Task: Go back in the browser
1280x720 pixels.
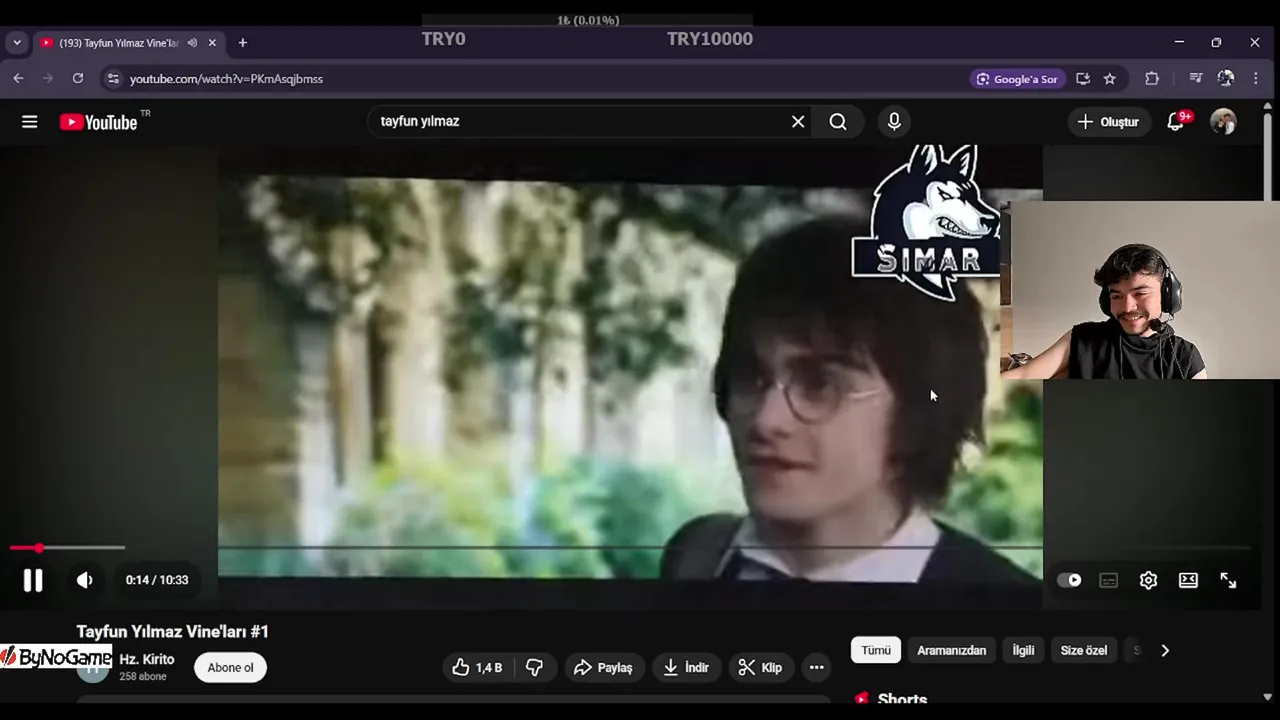Action: point(18,78)
